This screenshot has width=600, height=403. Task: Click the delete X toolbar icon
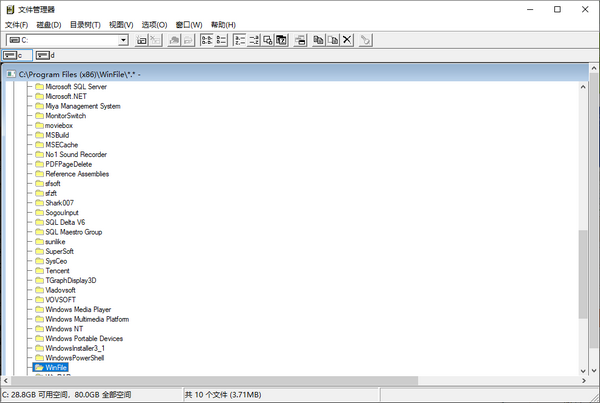(347, 40)
